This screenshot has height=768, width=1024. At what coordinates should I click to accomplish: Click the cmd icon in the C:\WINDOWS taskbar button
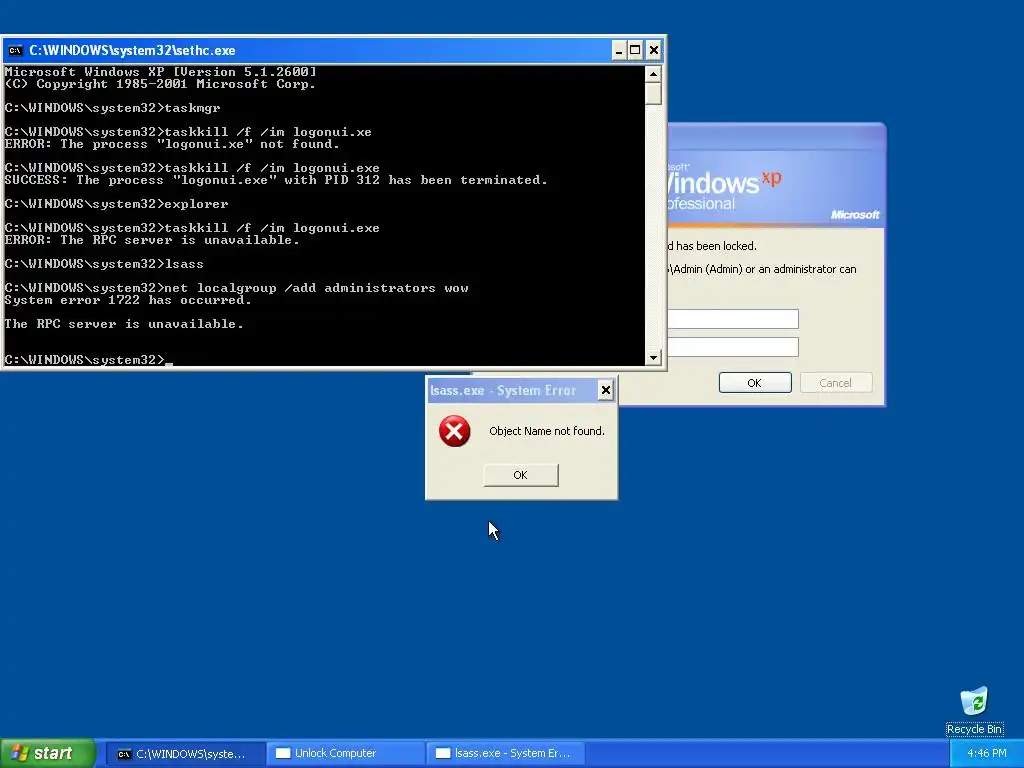coord(124,754)
